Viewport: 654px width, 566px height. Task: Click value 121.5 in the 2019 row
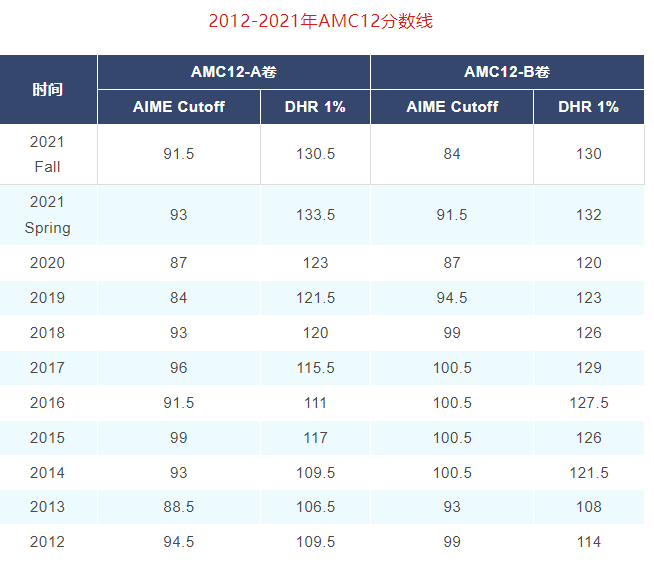[x=315, y=298]
